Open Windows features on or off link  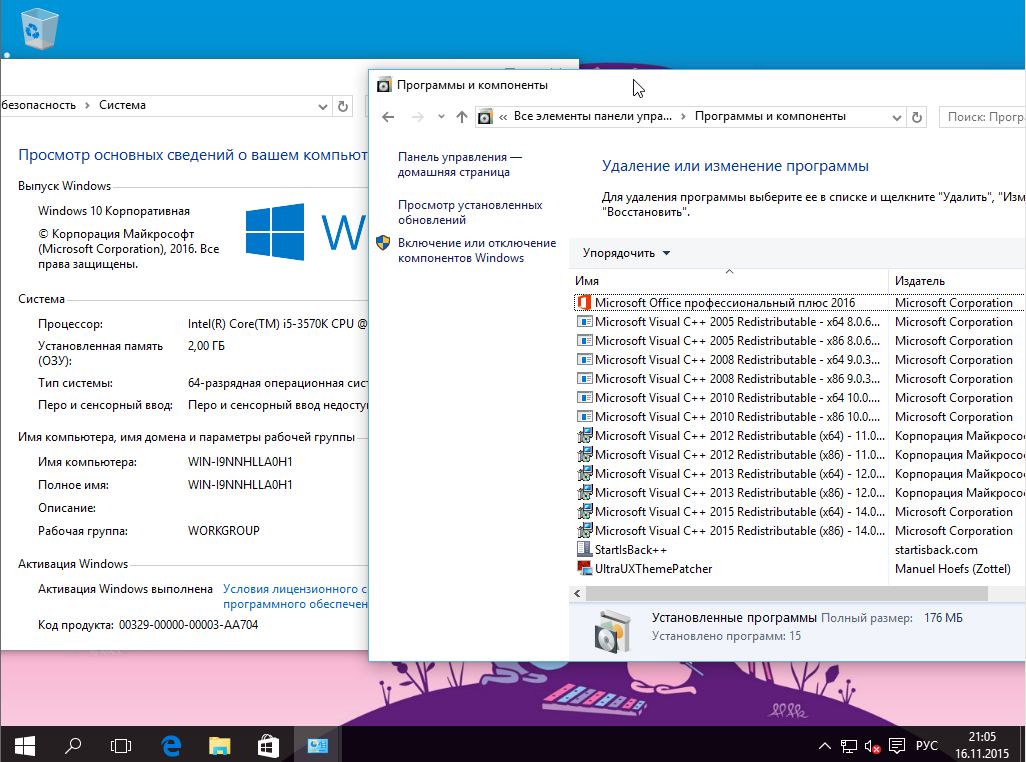coord(476,250)
